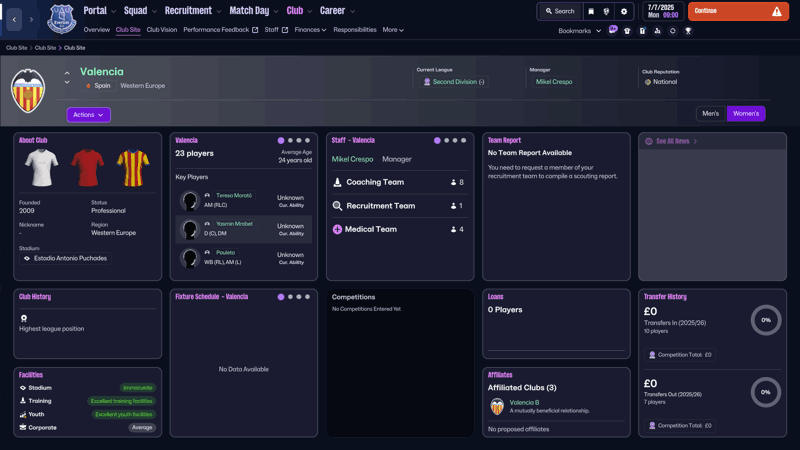Select third page dot in Fixture Schedule card
Image resolution: width=800 pixels, height=450 pixels.
coord(299,297)
